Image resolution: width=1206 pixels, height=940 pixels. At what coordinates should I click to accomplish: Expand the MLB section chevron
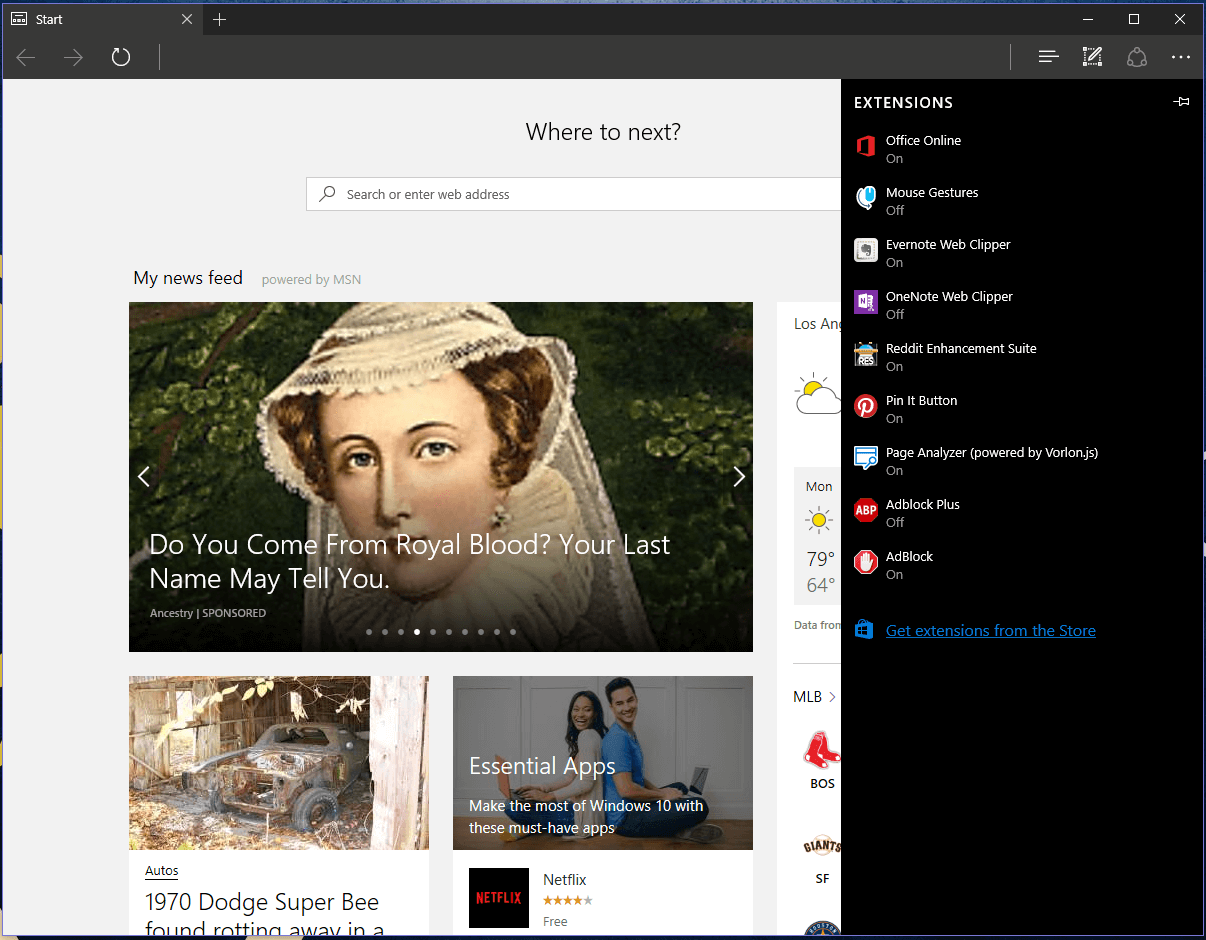[832, 697]
